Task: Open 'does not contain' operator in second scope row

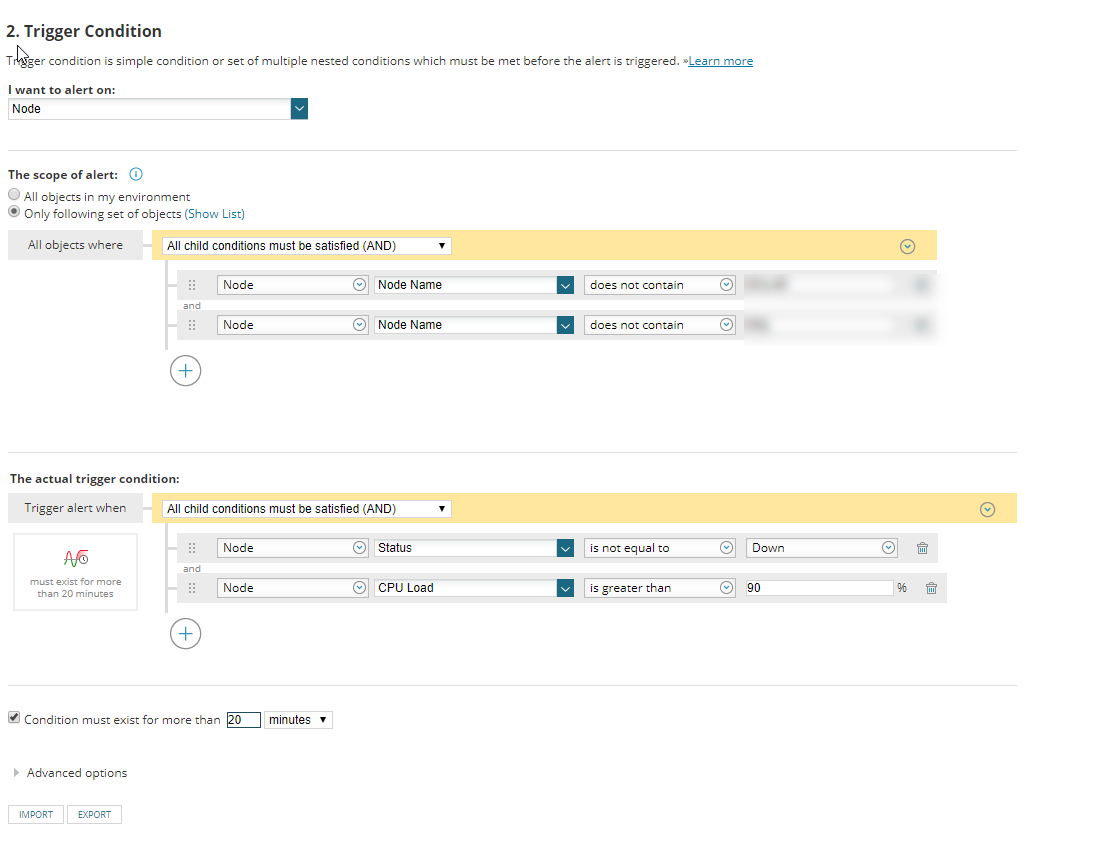Action: pyautogui.click(x=659, y=325)
